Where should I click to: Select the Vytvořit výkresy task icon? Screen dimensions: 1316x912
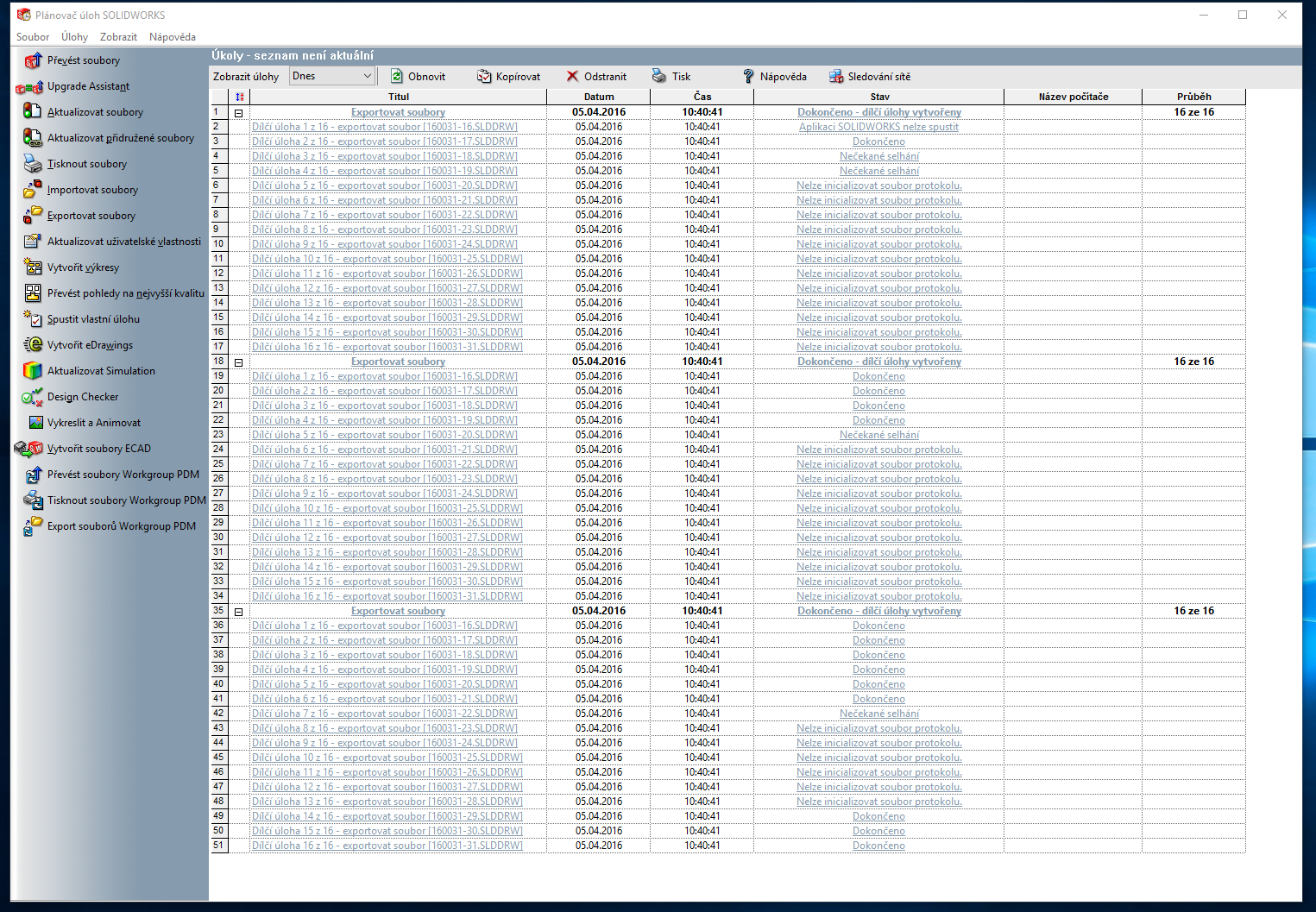33,267
